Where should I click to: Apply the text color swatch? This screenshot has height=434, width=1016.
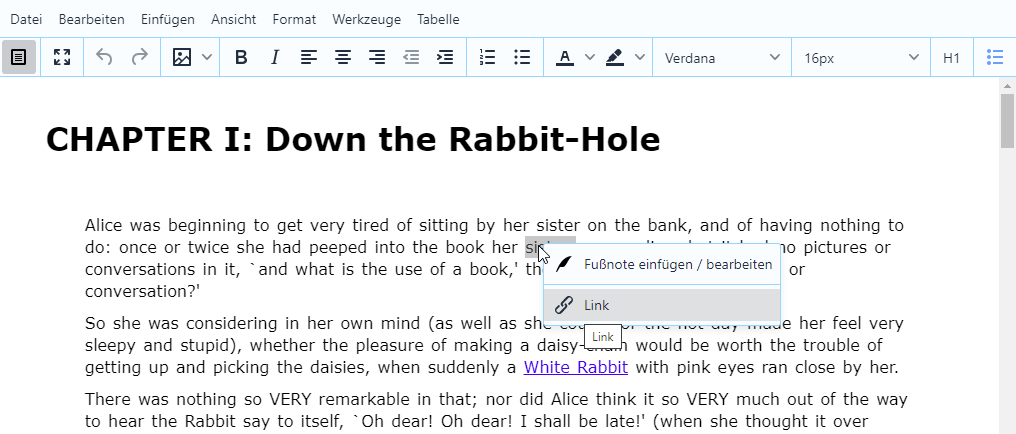565,58
